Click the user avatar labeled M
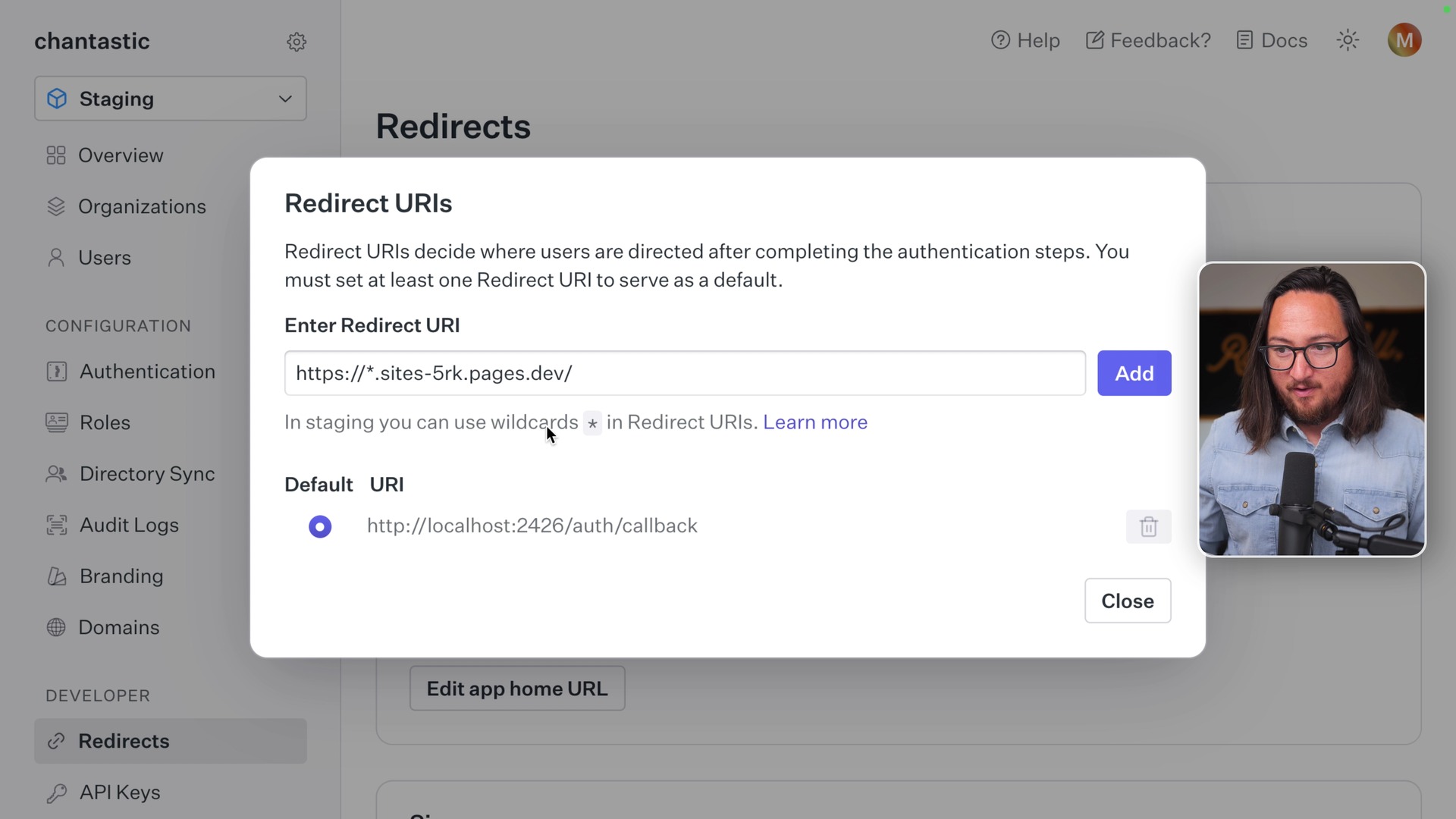1456x819 pixels. click(1404, 39)
